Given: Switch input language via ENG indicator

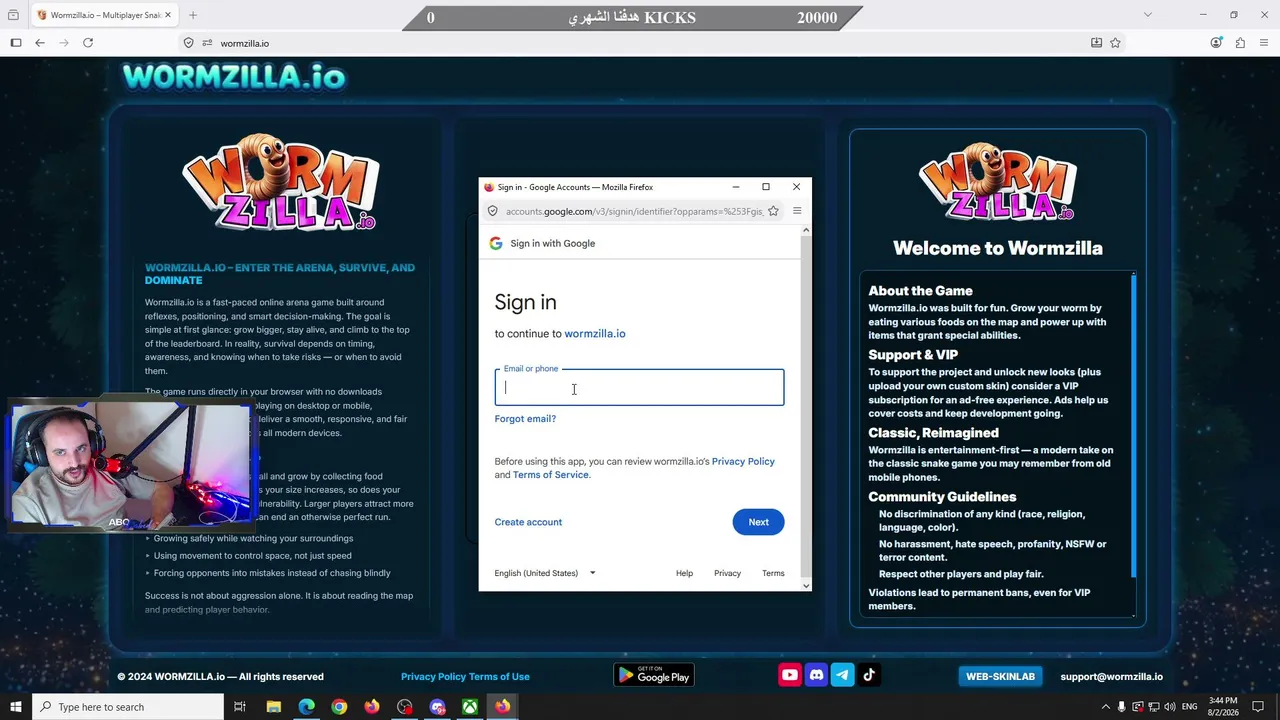Looking at the screenshot, I should point(1190,707).
